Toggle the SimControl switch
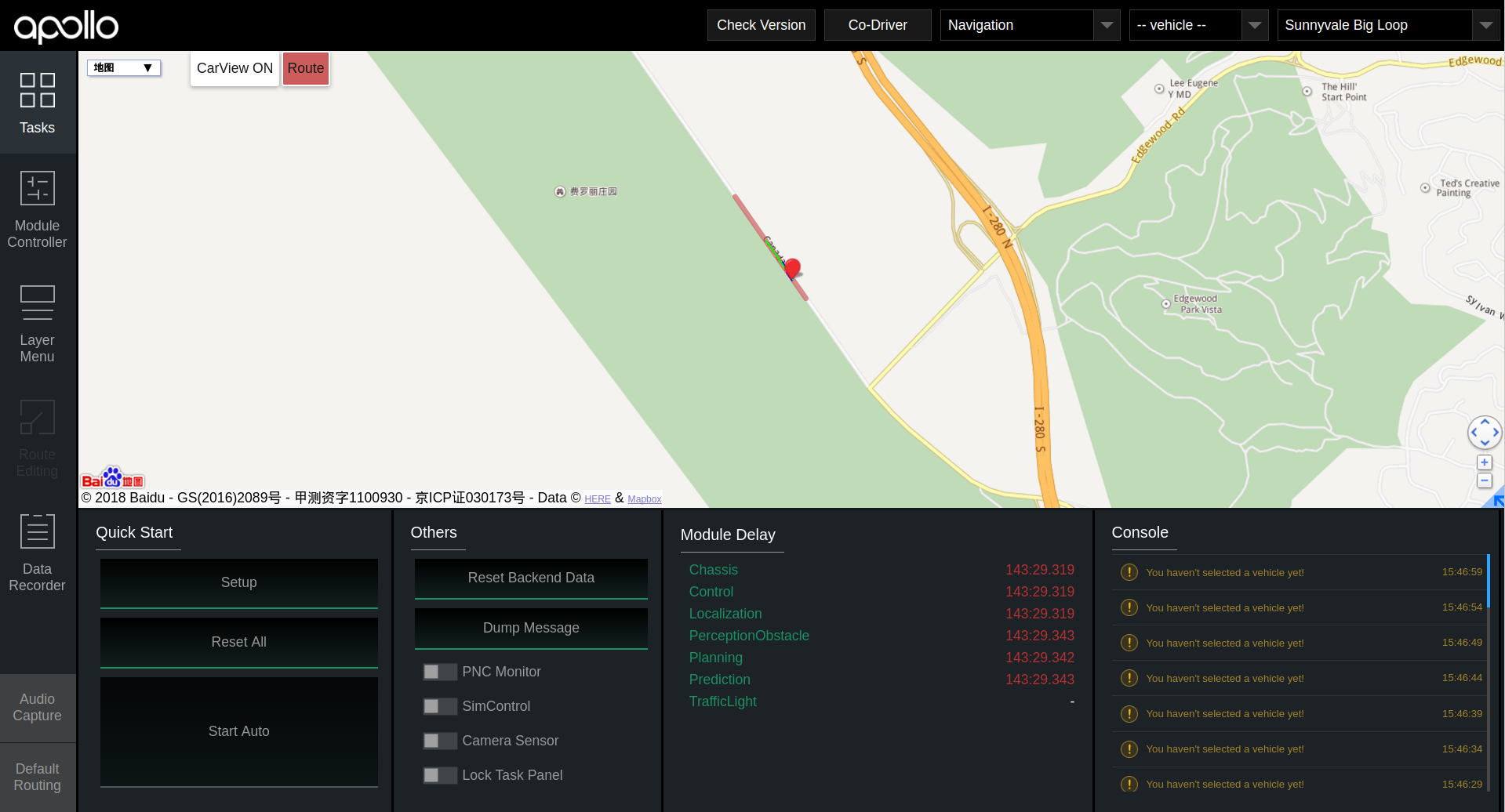 440,706
